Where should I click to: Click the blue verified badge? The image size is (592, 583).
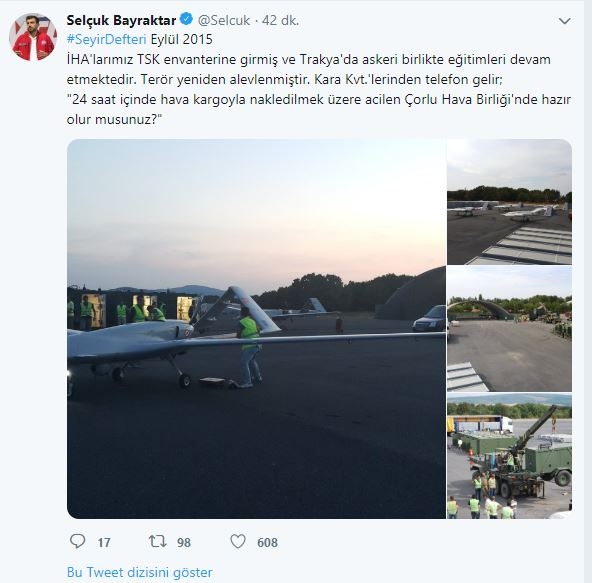pos(186,19)
